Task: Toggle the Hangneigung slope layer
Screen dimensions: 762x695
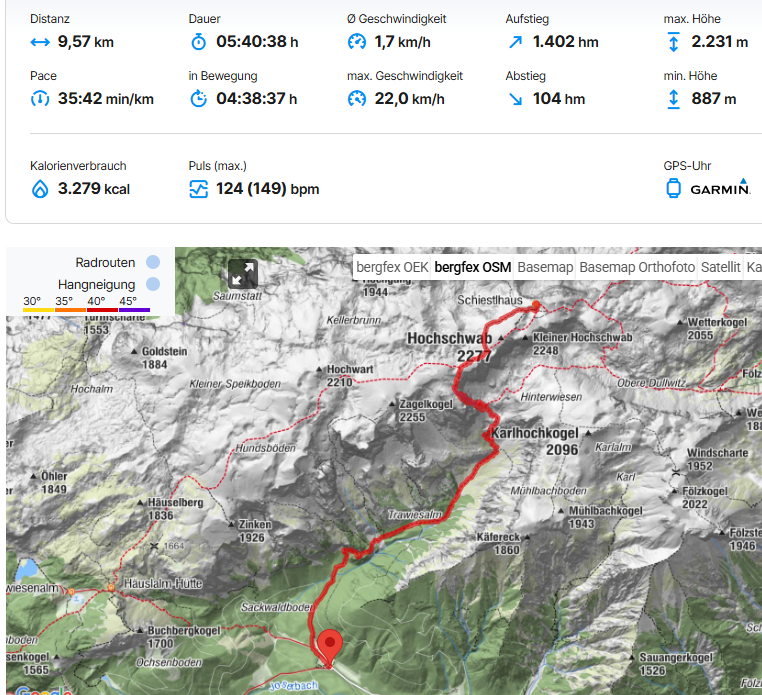Action: click(x=153, y=284)
